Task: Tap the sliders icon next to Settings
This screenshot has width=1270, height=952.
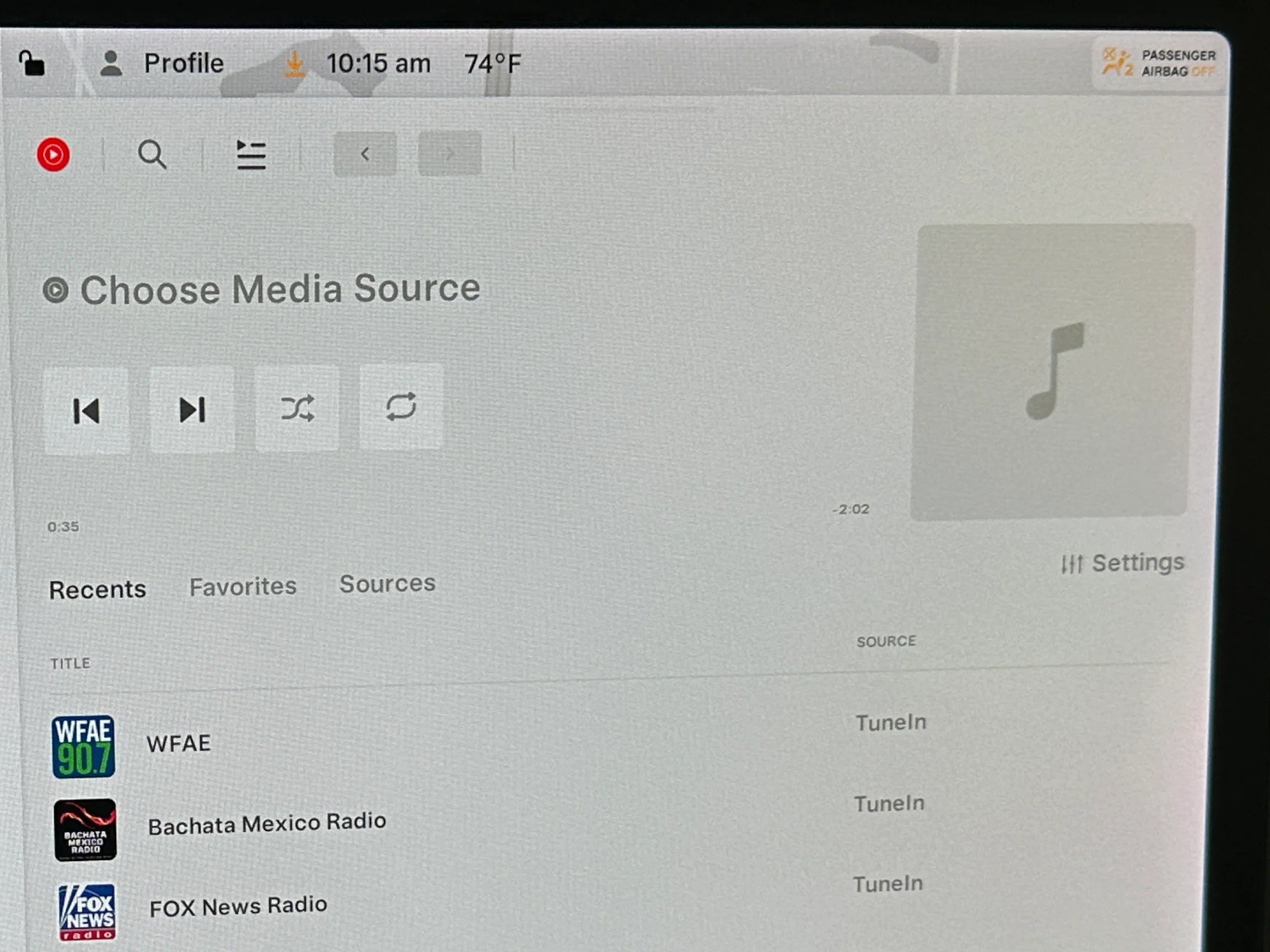Action: click(x=1072, y=564)
